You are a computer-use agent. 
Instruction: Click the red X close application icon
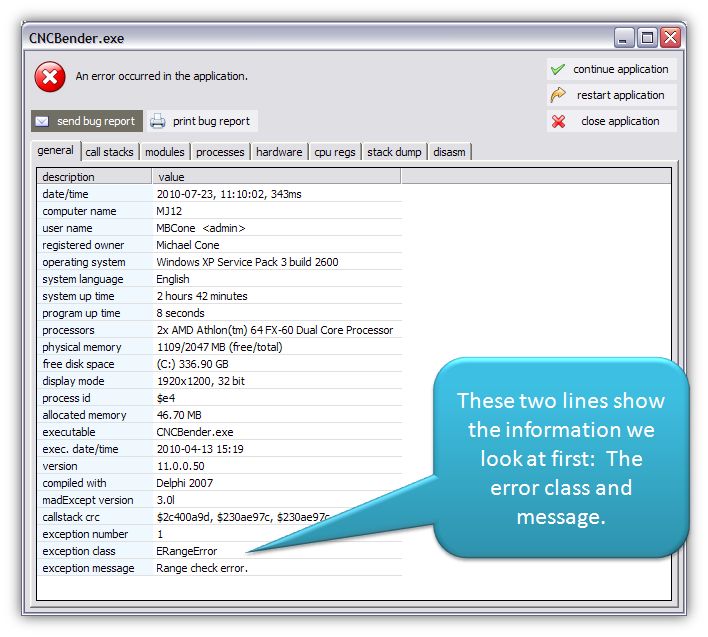558,122
